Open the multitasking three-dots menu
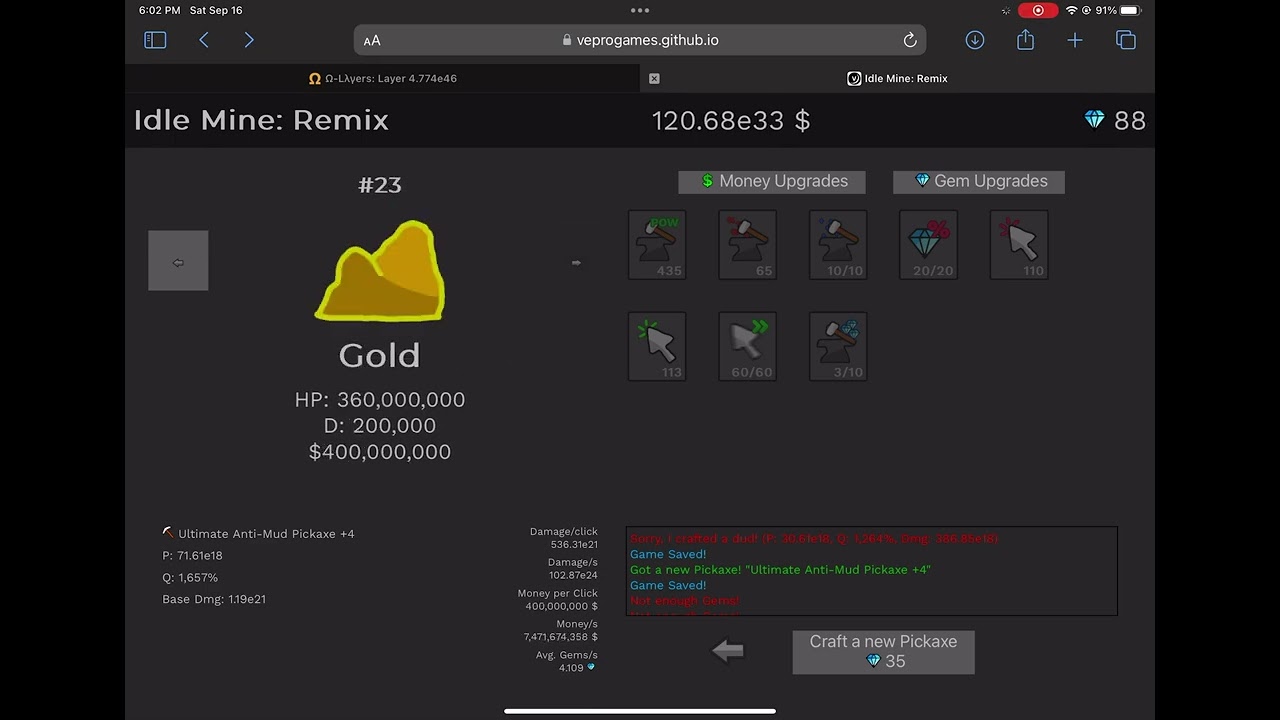 pyautogui.click(x=640, y=10)
